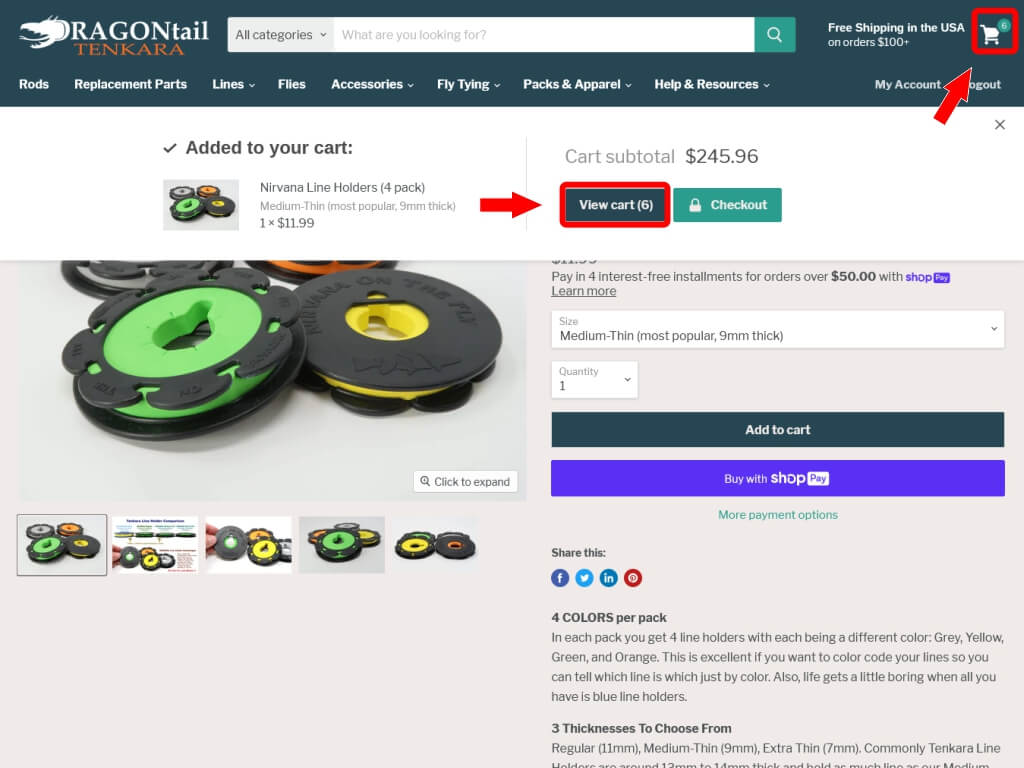The width and height of the screenshot is (1024, 768).
Task: Proceed with the Checkout button
Action: [x=727, y=205]
